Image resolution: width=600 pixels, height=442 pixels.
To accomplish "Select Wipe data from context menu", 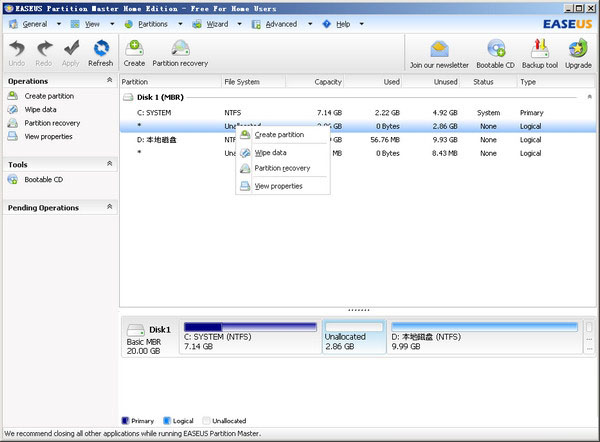I will click(x=270, y=153).
